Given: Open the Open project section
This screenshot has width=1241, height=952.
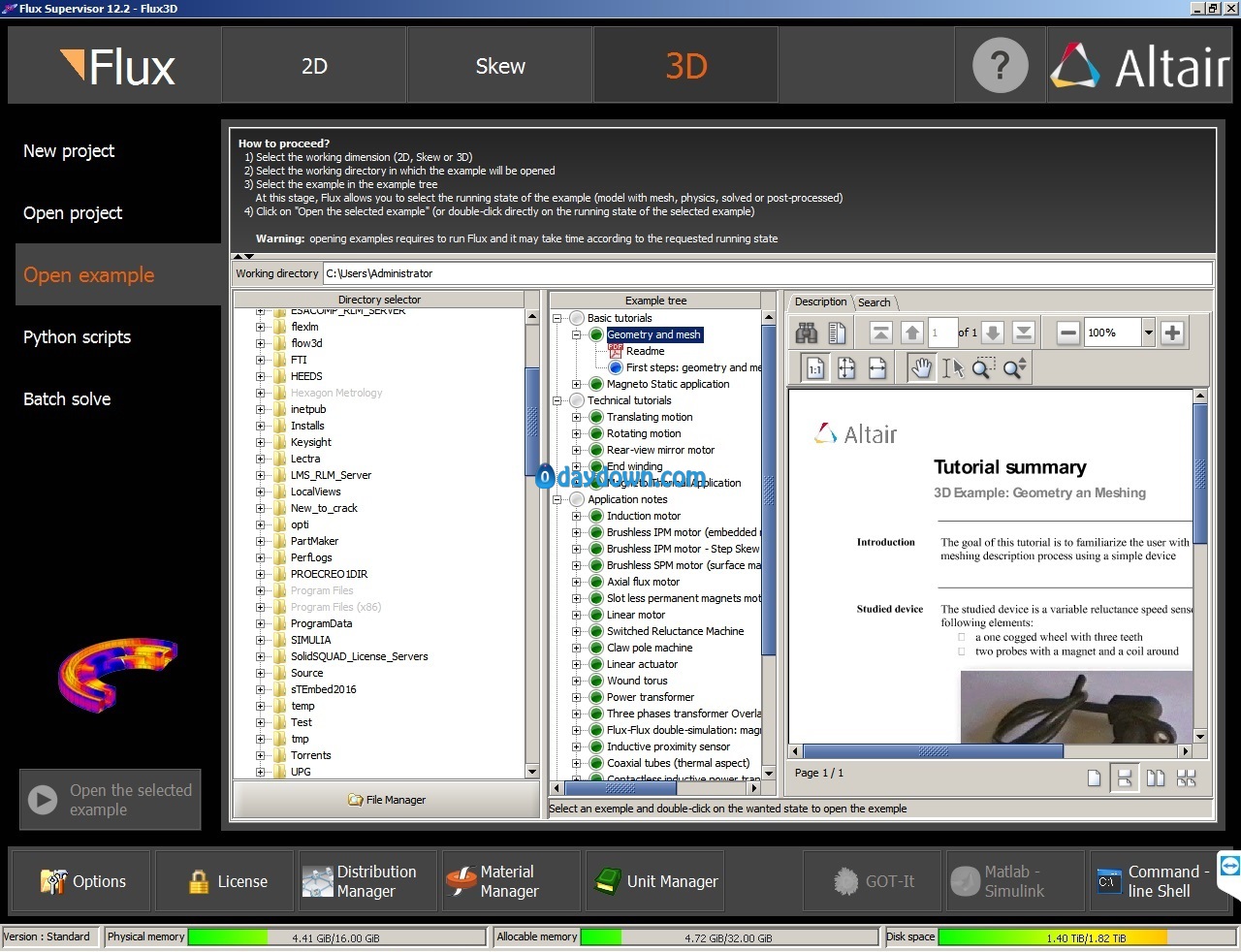Looking at the screenshot, I should pyautogui.click(x=73, y=213).
